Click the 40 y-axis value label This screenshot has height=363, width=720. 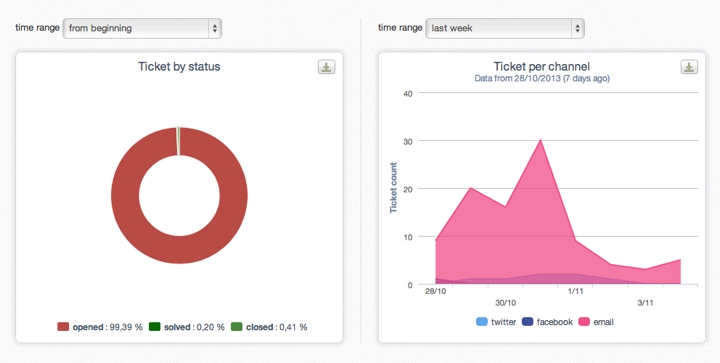coord(408,94)
